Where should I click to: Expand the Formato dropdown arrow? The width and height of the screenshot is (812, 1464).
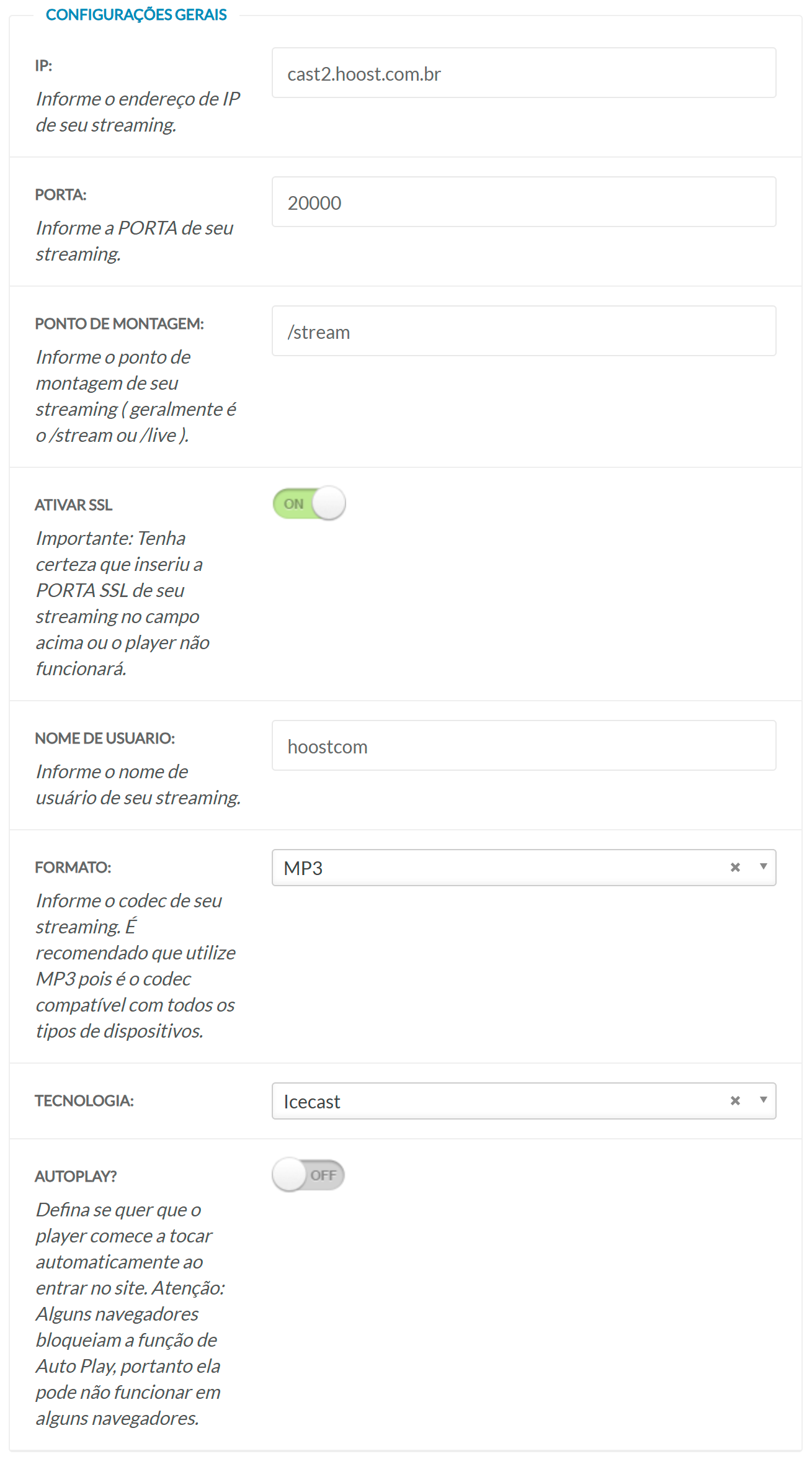764,867
